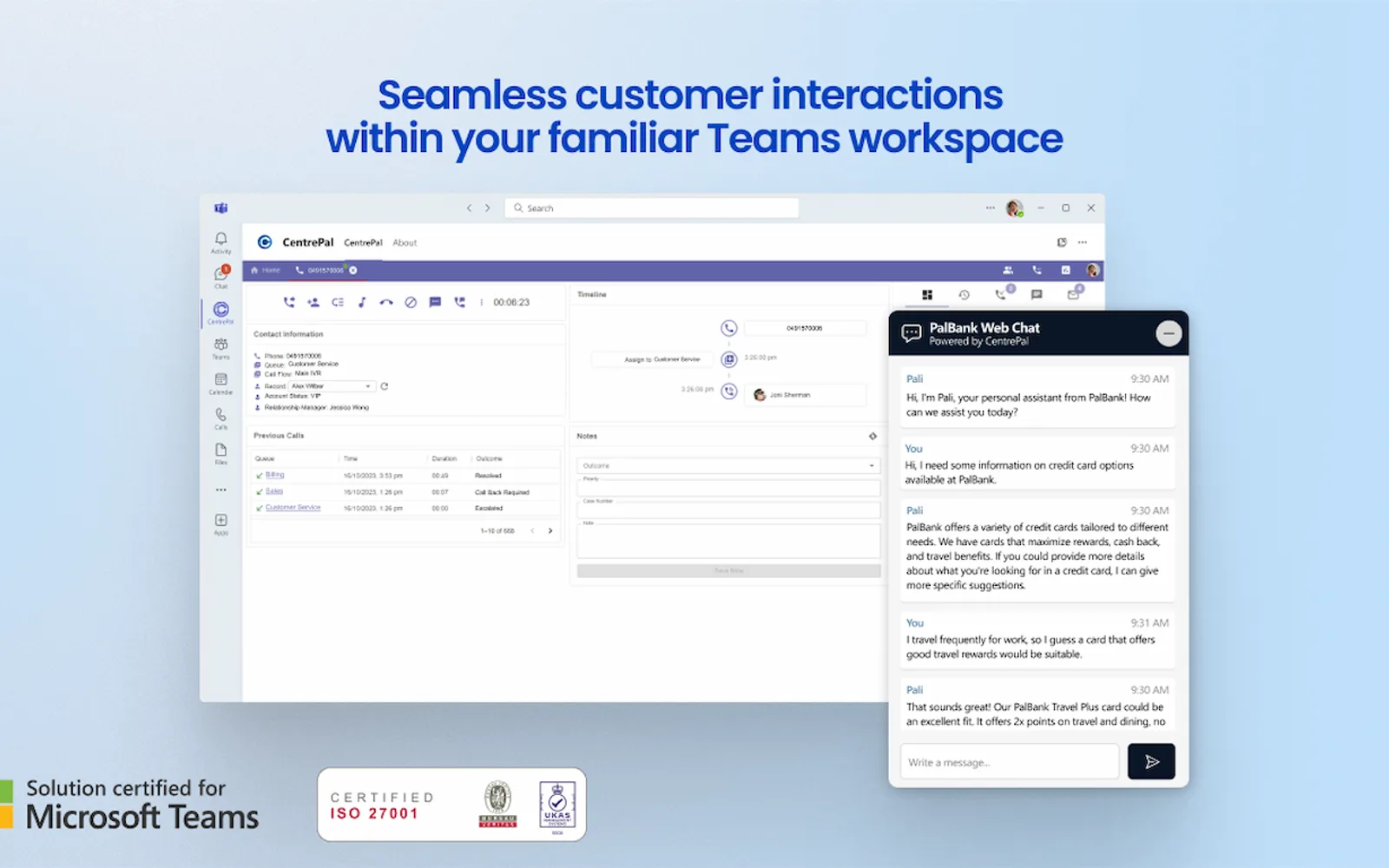
Task: Send the web chat message
Action: (1151, 761)
